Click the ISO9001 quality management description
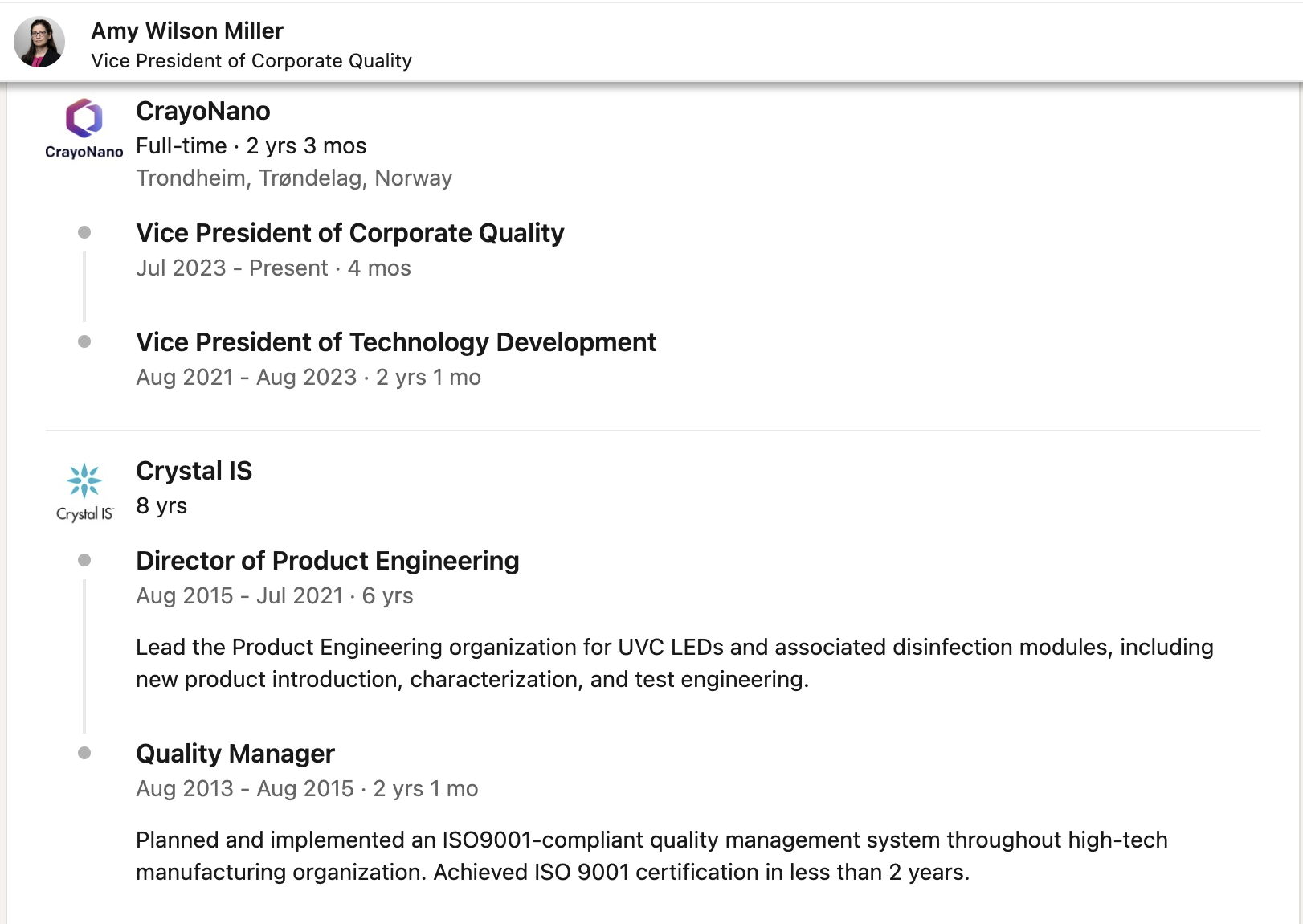This screenshot has height=924, width=1303. (651, 856)
